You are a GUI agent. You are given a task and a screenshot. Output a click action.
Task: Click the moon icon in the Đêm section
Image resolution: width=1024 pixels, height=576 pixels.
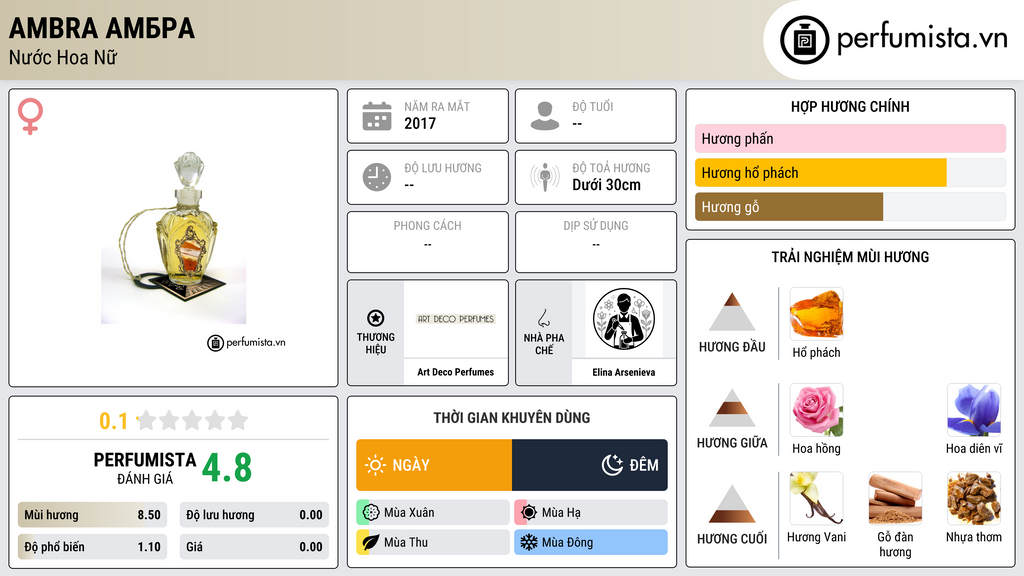pyautogui.click(x=612, y=465)
